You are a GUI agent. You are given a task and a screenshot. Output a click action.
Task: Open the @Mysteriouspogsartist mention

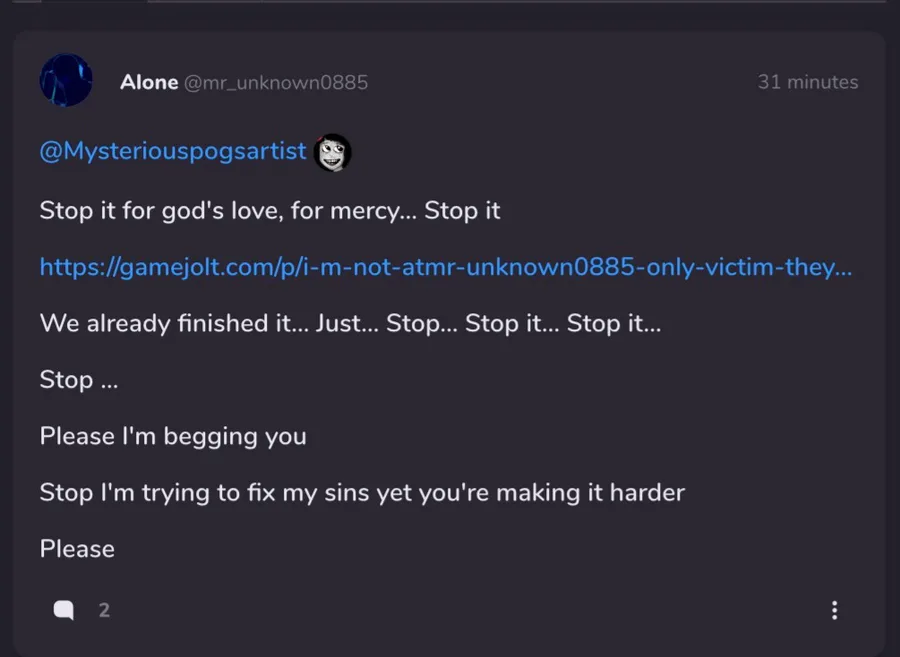173,152
